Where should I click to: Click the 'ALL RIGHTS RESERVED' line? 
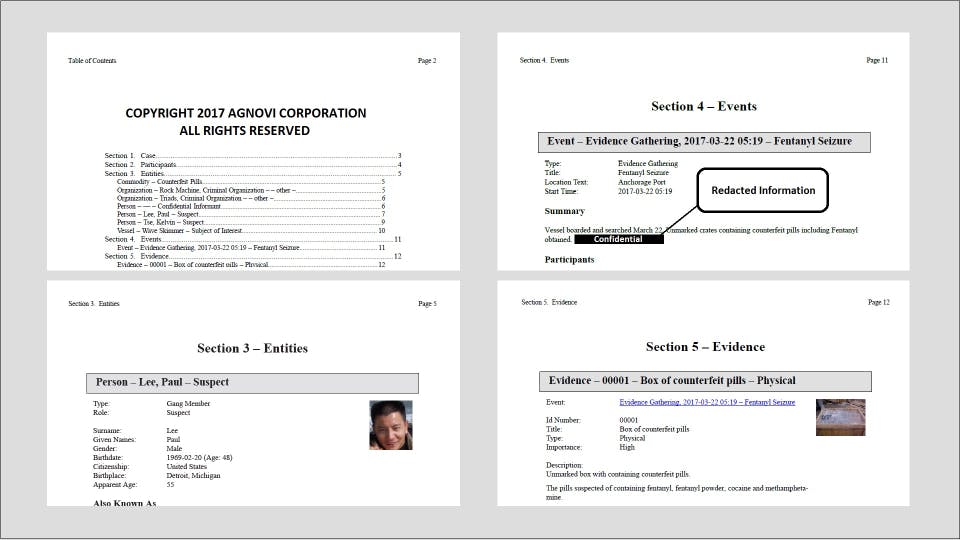click(244, 130)
